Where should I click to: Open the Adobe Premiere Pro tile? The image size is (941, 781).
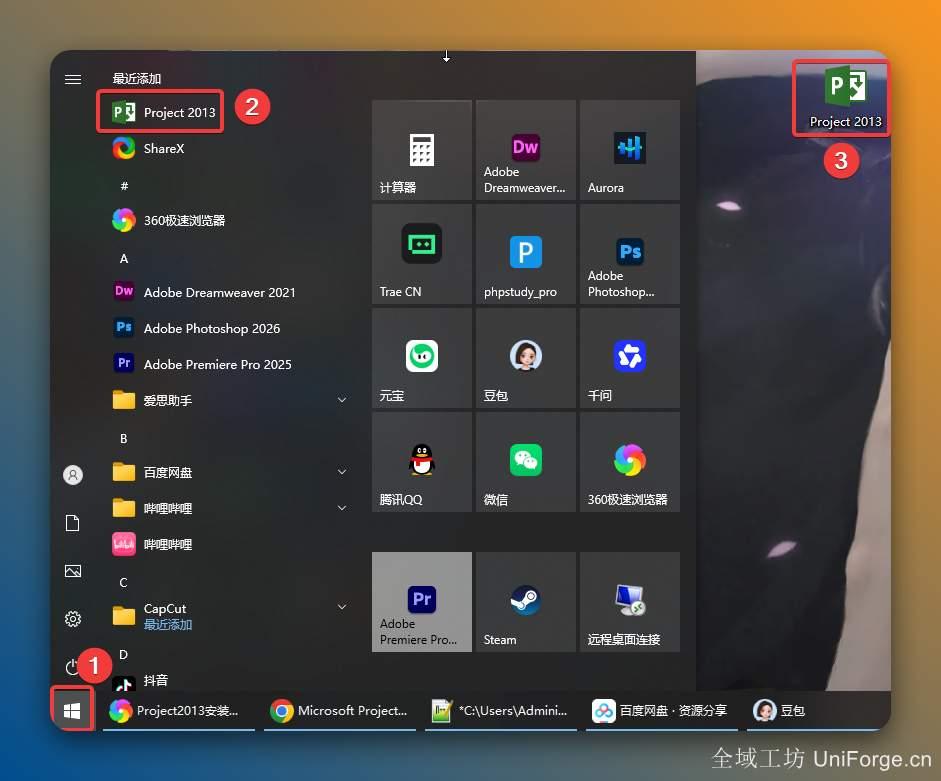pos(422,602)
